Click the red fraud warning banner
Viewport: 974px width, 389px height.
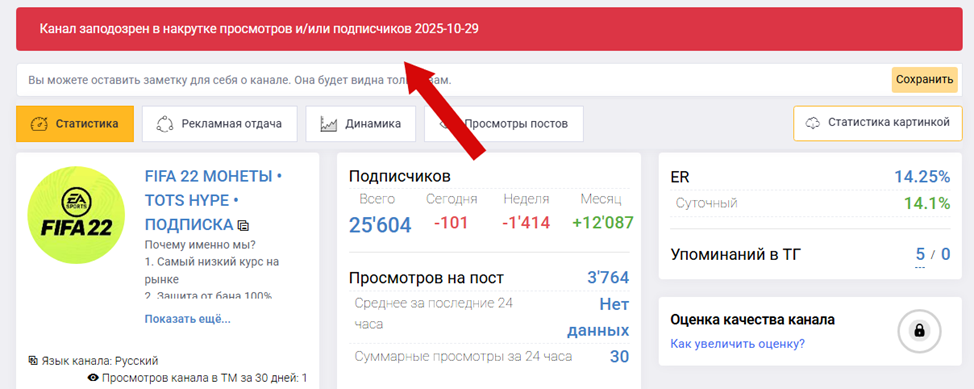489,29
